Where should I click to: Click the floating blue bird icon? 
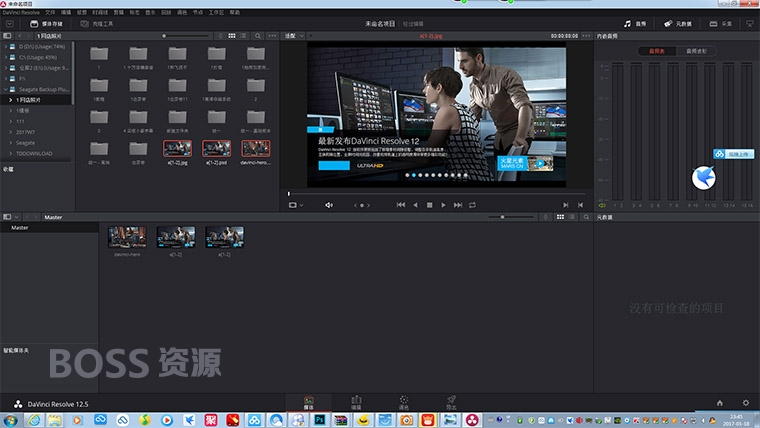[704, 178]
